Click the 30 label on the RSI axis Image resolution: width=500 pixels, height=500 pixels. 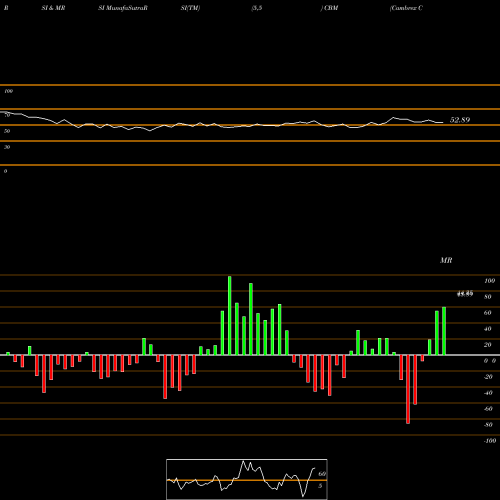7,147
